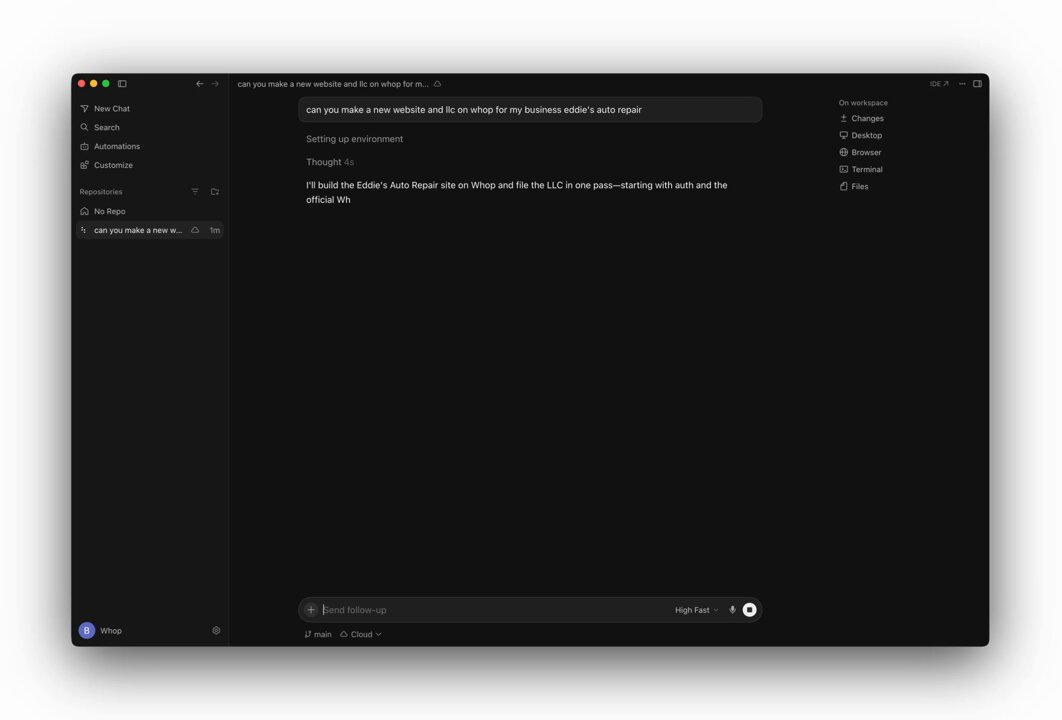Image resolution: width=1062 pixels, height=720 pixels.
Task: Expand the Thought 4s section
Action: (x=330, y=162)
